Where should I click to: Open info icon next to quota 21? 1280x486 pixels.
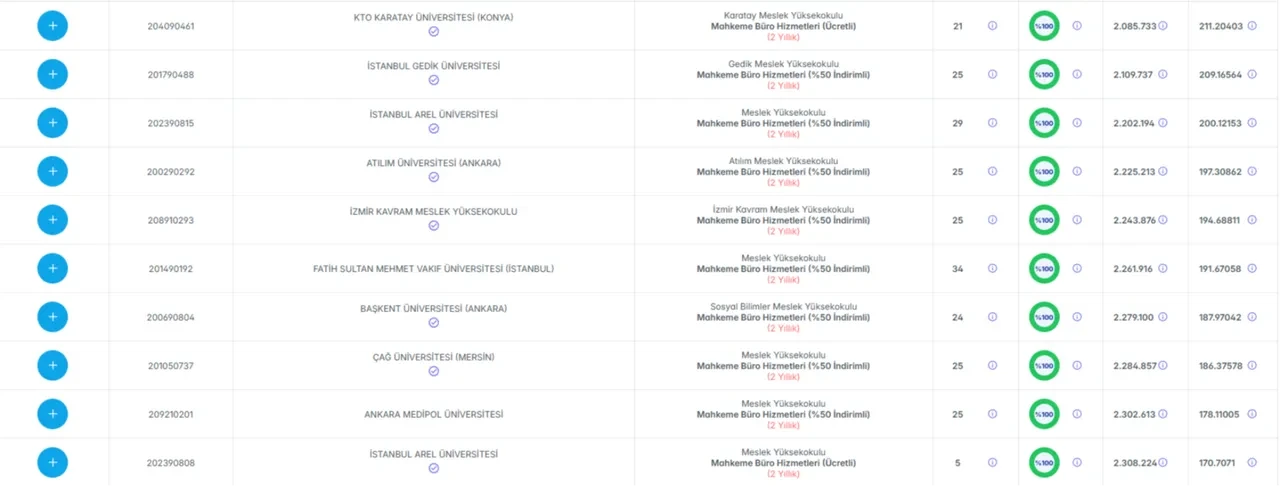(992, 26)
